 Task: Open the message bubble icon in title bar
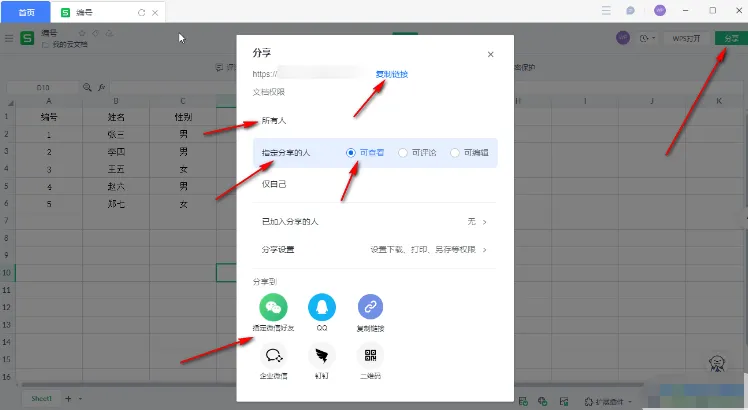pyautogui.click(x=630, y=11)
